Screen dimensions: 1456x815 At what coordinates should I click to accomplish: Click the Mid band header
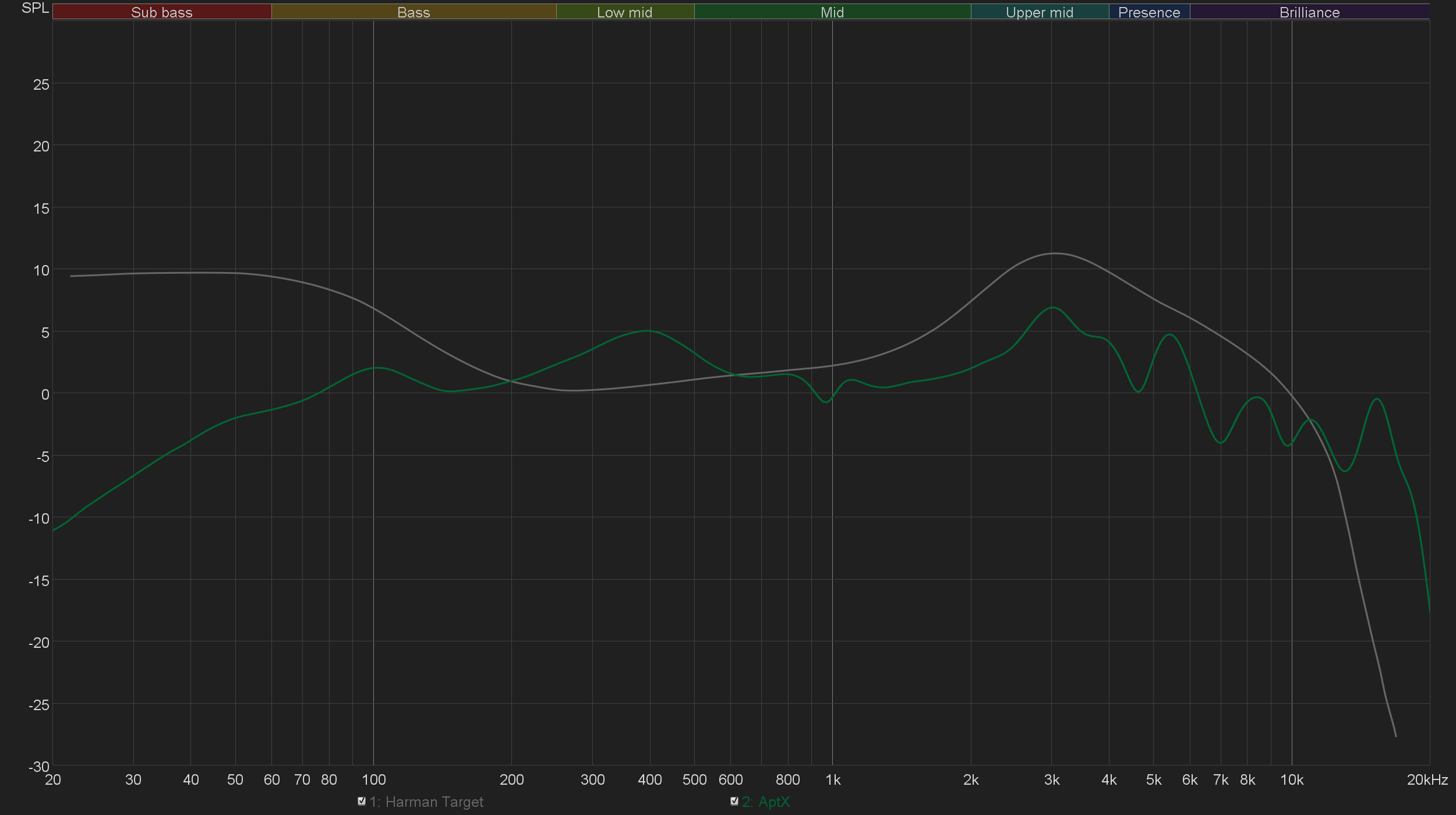[832, 12]
